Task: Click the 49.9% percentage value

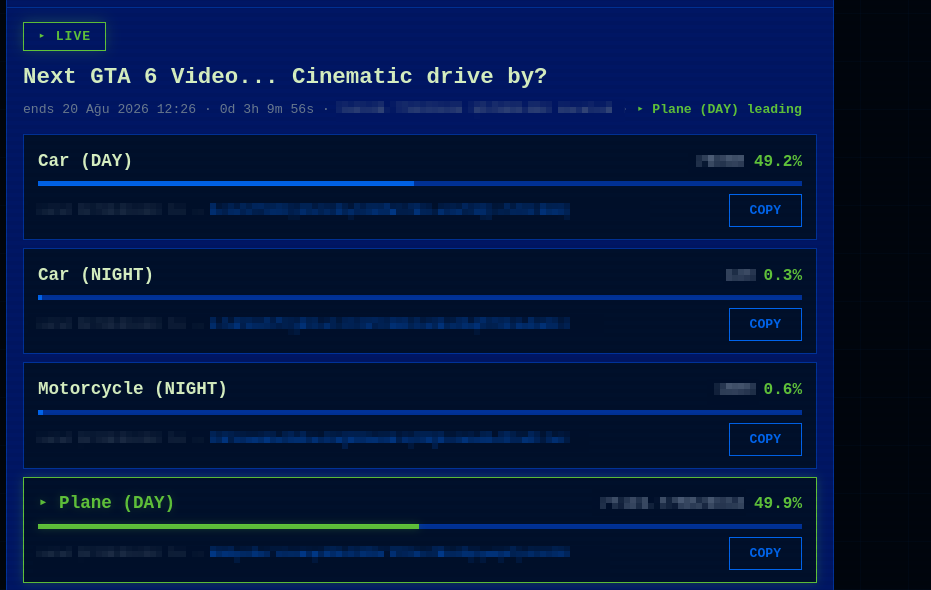Action: pyautogui.click(x=778, y=503)
